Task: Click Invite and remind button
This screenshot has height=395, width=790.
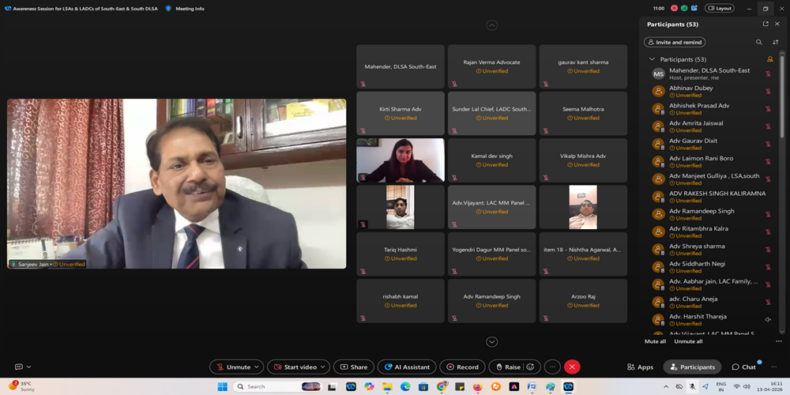Action: click(675, 42)
